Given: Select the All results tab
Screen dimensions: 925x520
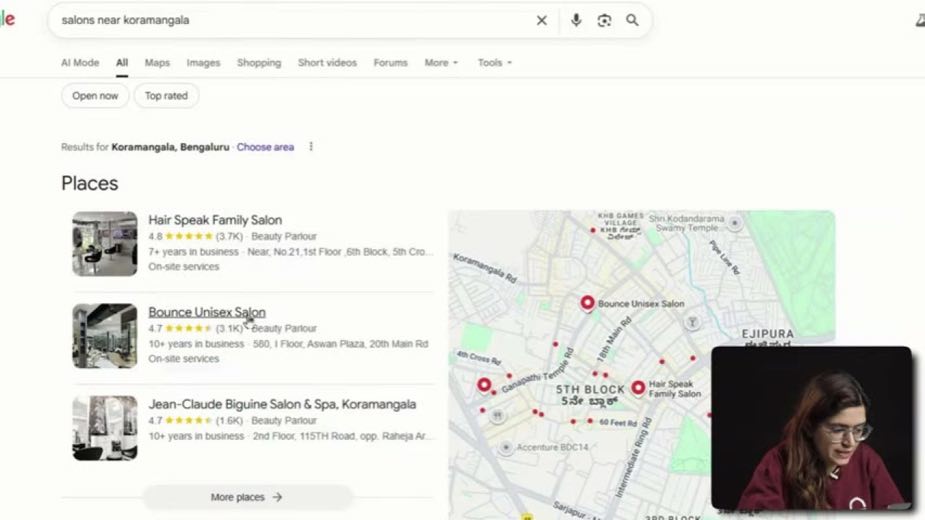Looking at the screenshot, I should (x=122, y=63).
